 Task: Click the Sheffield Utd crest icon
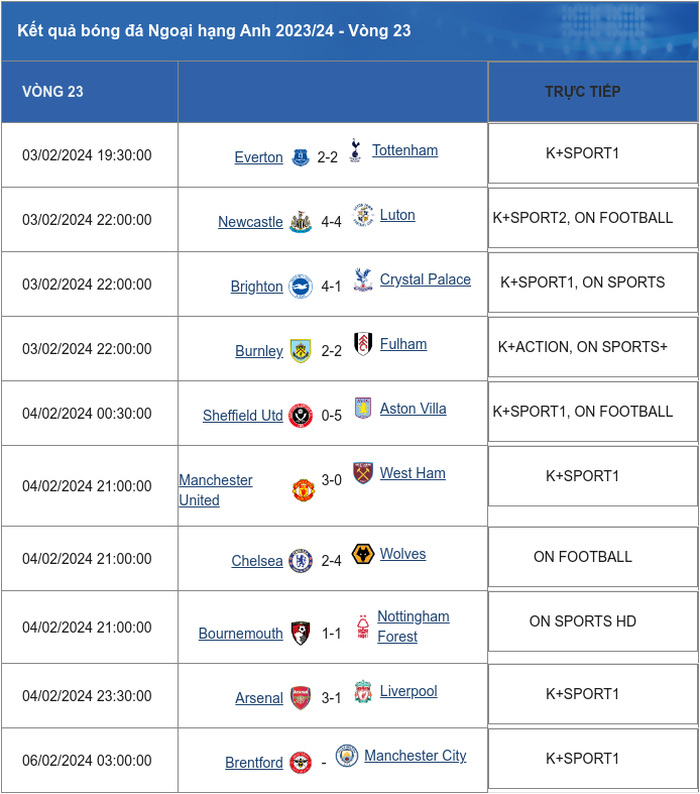coord(300,416)
